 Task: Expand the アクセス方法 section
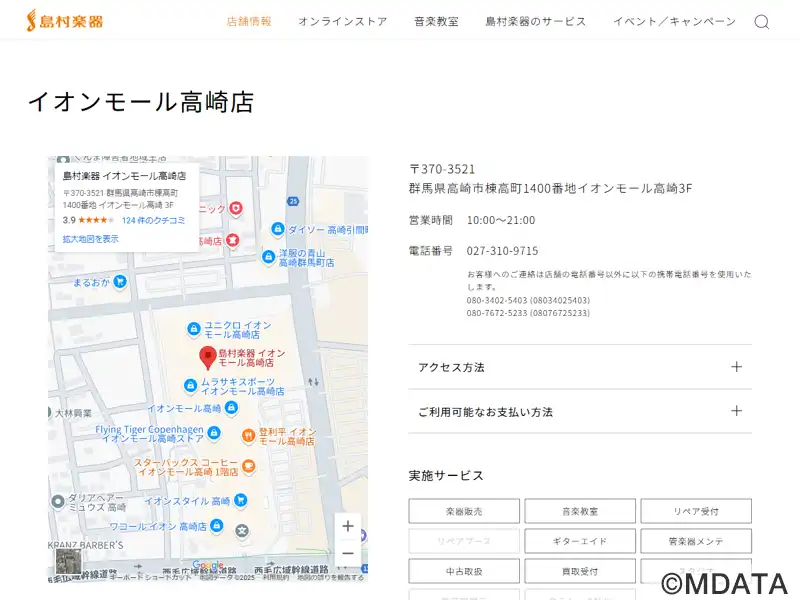coord(580,367)
